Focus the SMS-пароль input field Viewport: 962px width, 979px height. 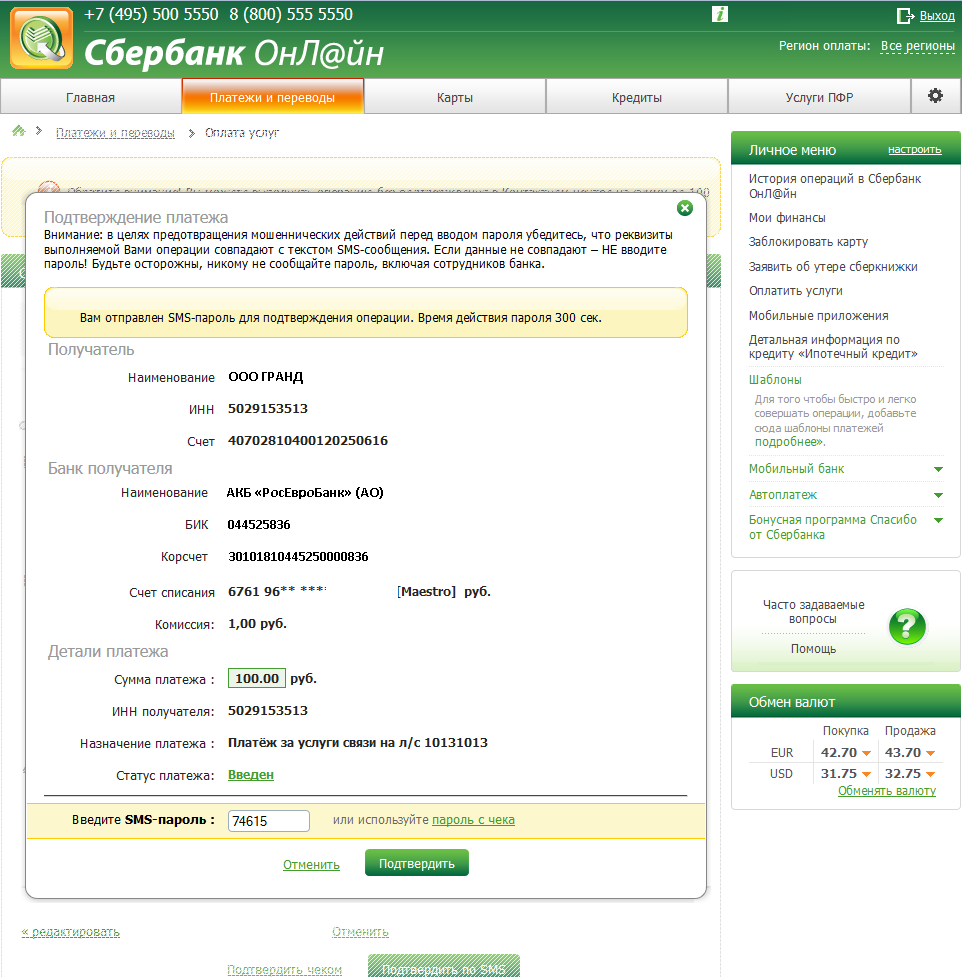point(269,821)
